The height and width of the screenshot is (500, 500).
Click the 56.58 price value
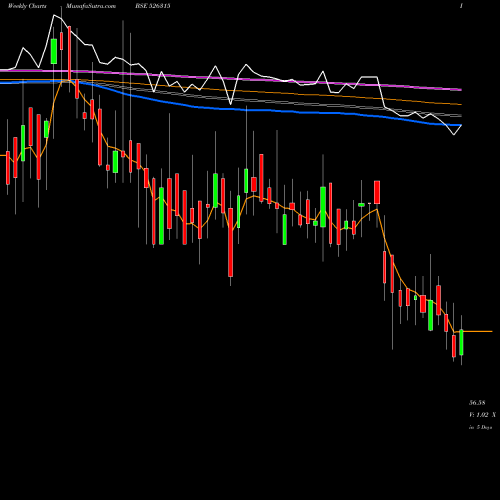coord(477,403)
